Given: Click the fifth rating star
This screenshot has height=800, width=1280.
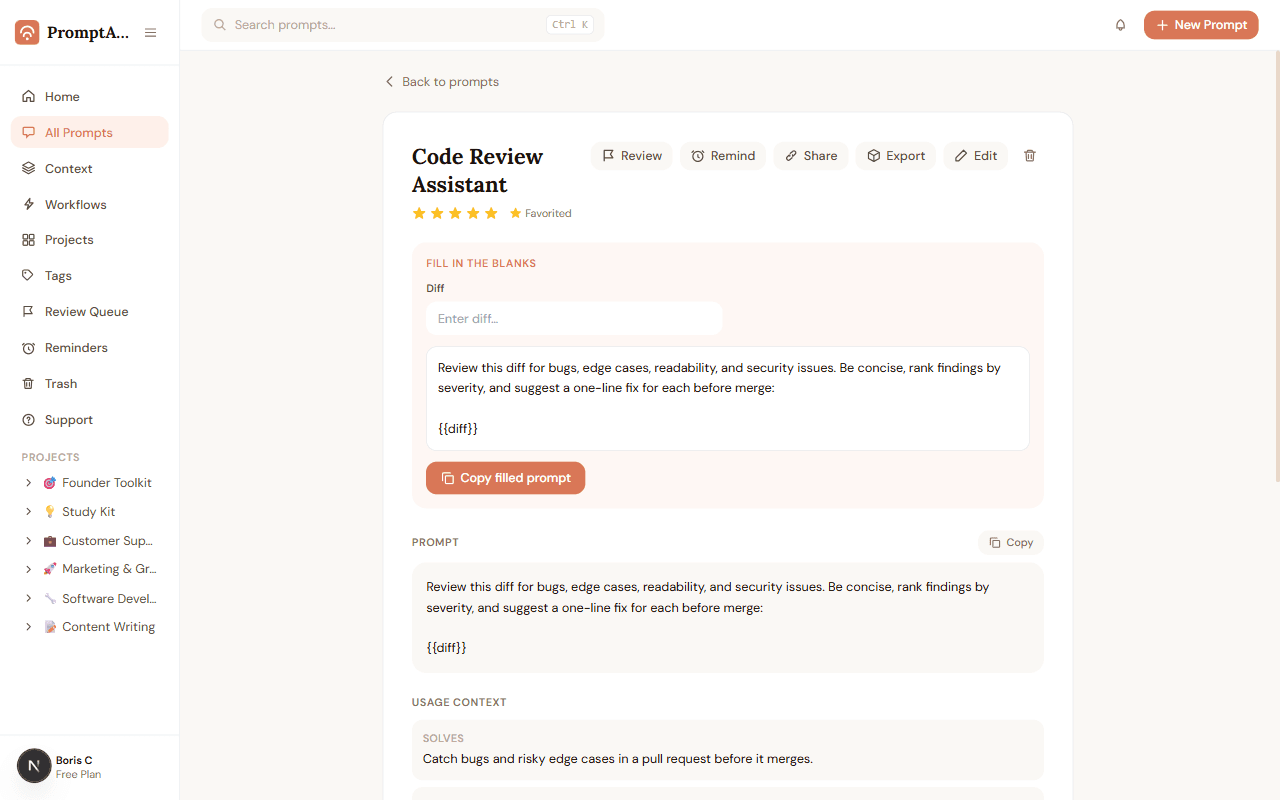Looking at the screenshot, I should point(491,213).
